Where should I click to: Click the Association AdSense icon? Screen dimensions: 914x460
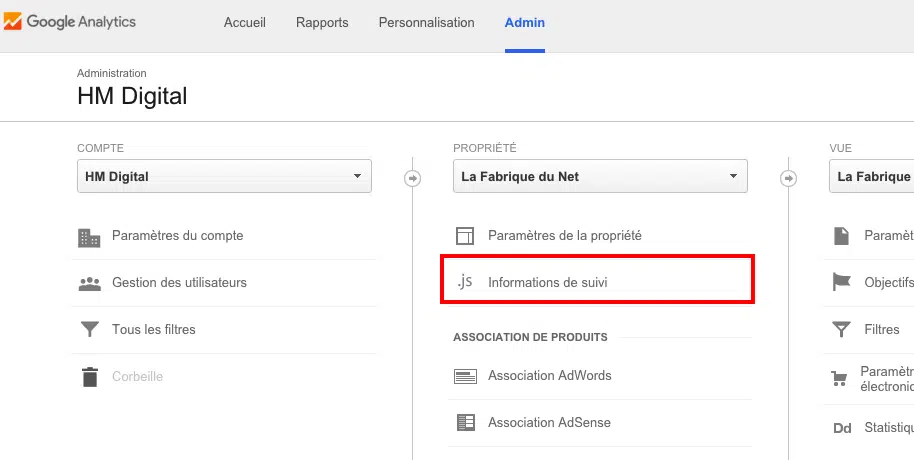tap(465, 422)
